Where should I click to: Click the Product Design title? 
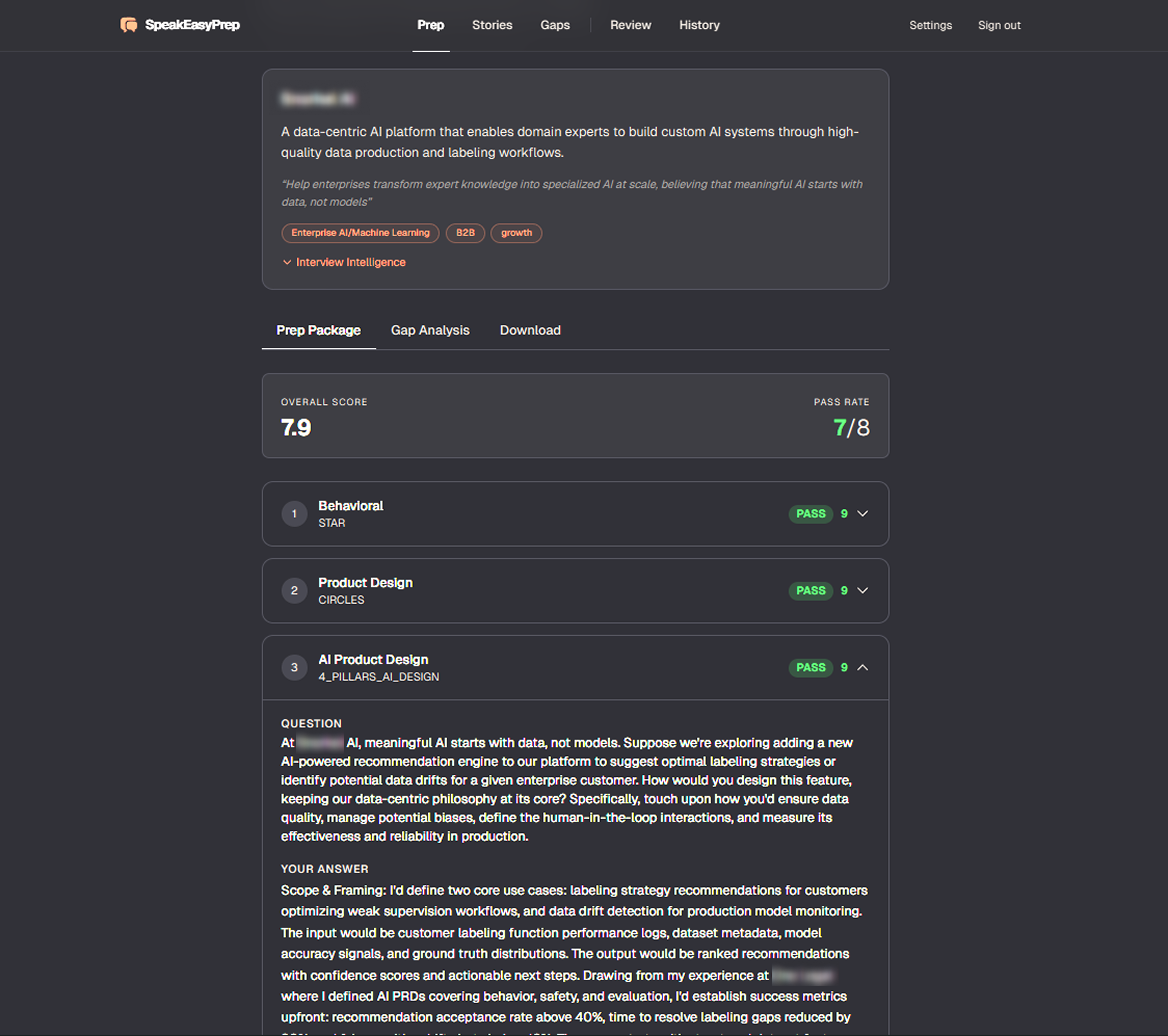point(365,583)
